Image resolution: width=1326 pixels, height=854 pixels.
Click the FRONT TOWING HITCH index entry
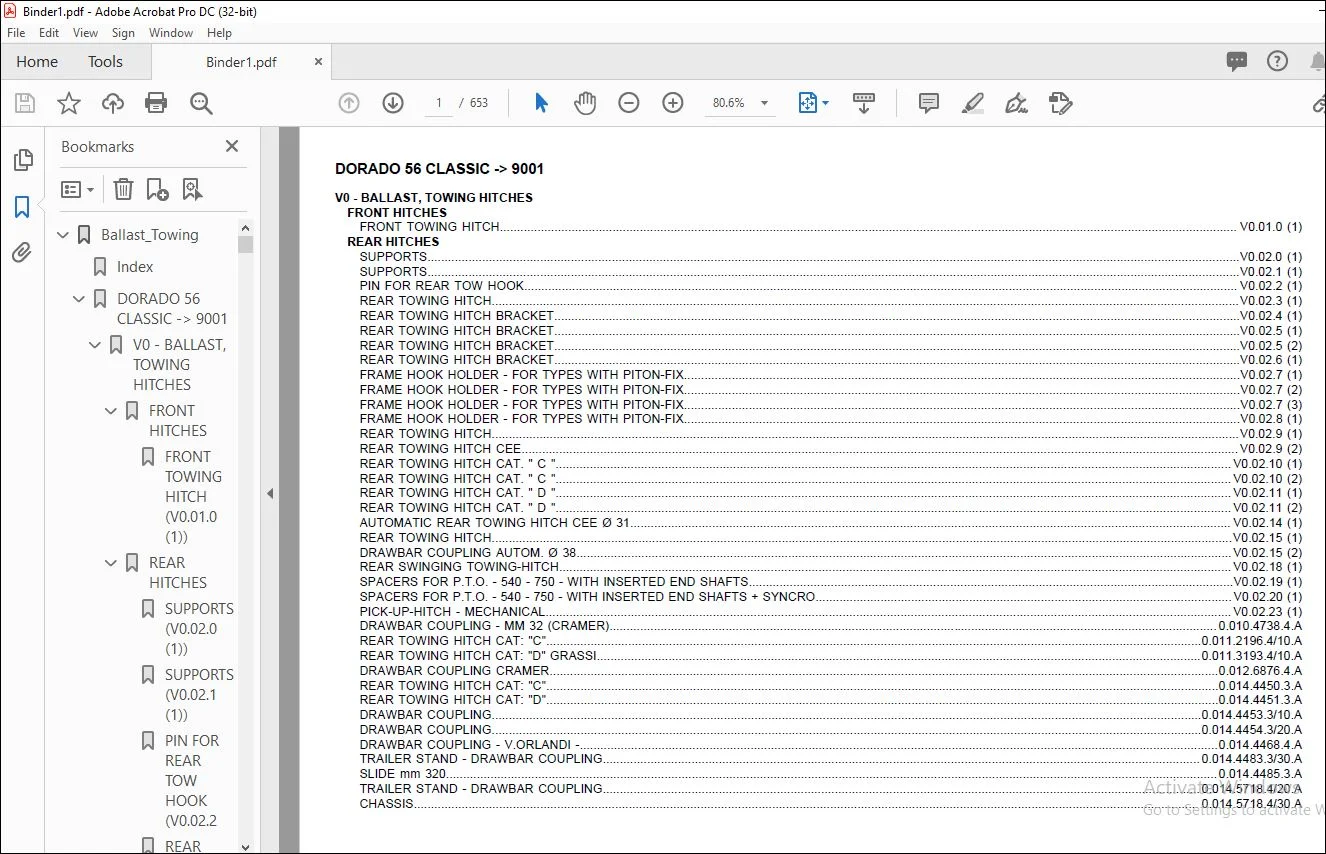point(831,227)
